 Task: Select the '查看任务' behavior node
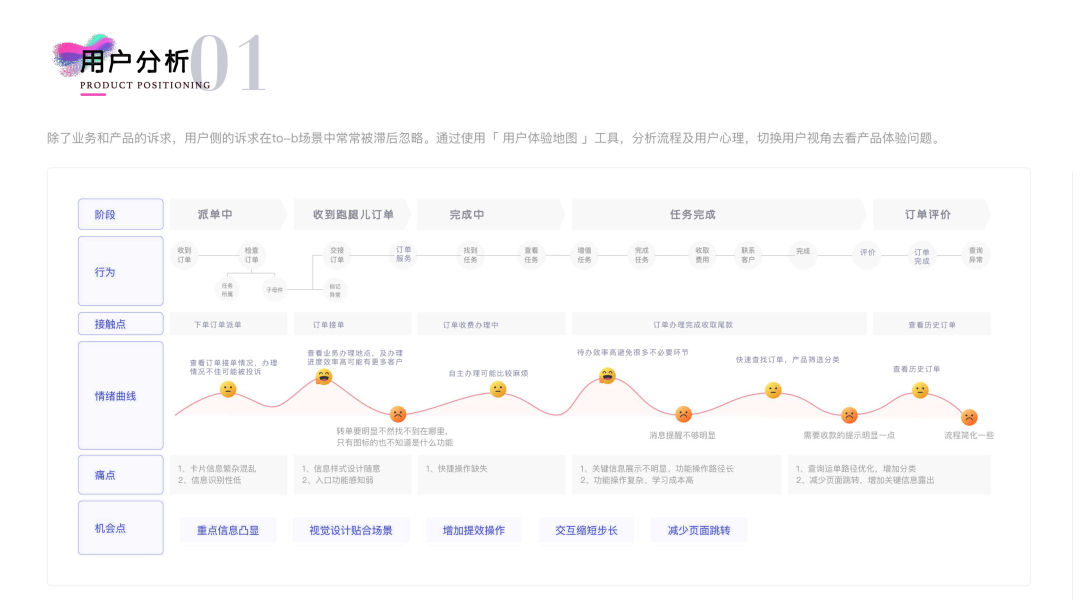coord(532,255)
